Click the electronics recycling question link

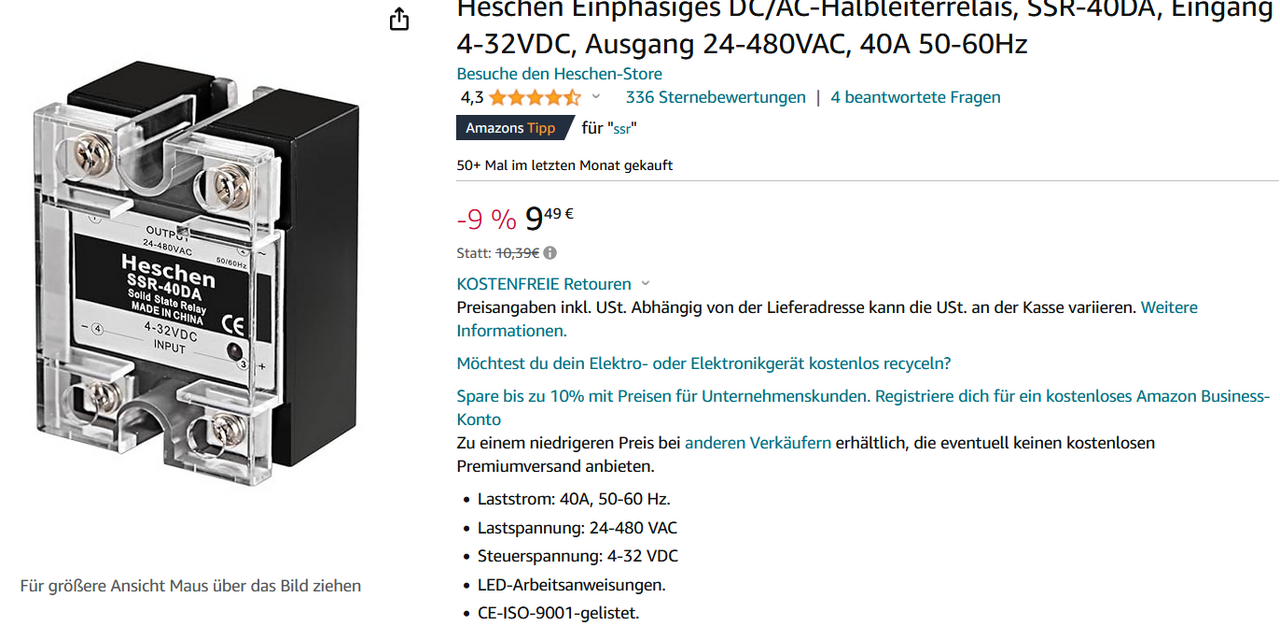704,363
